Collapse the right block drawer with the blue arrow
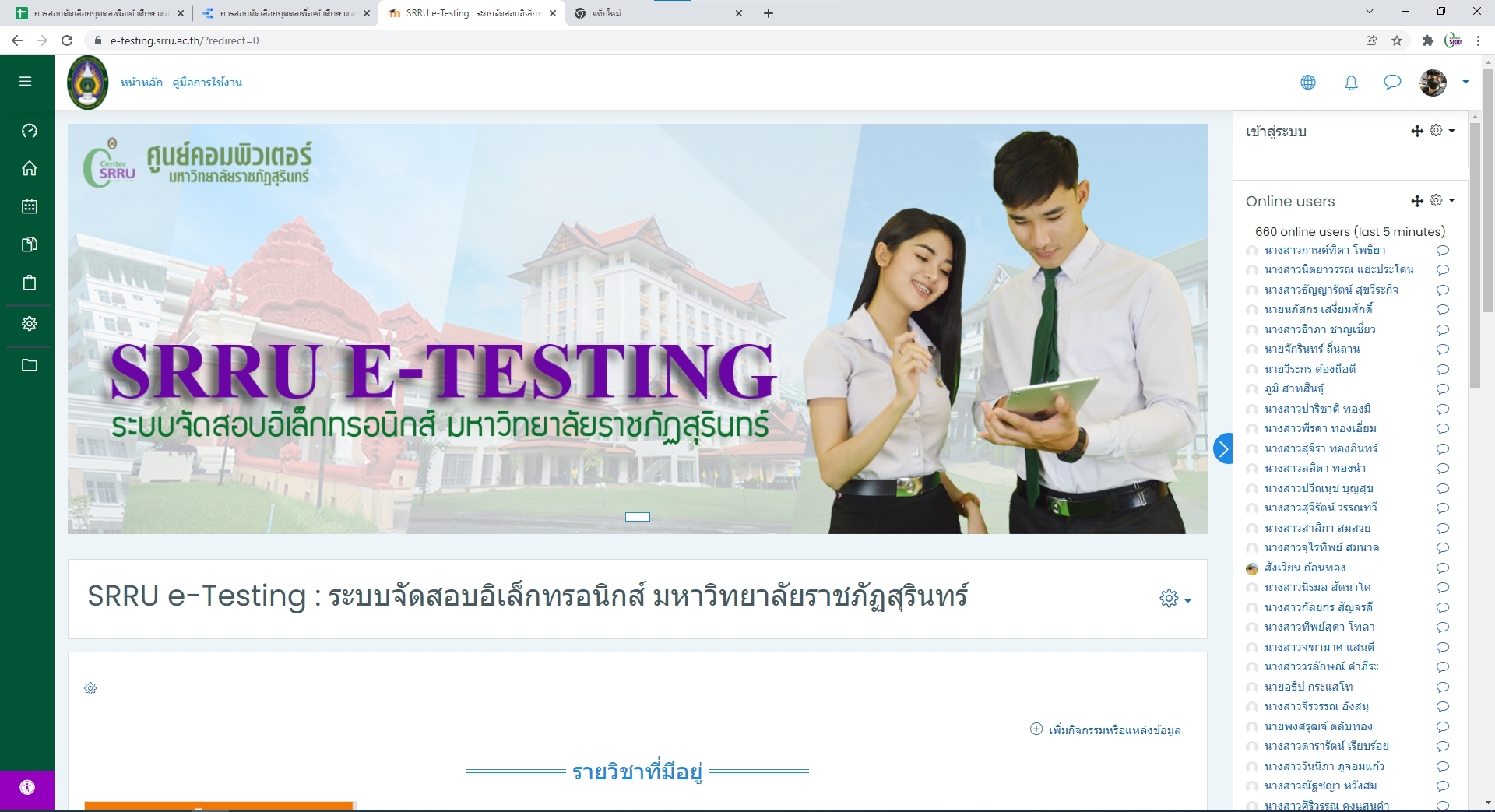Screen dimensions: 1495x812 click(1223, 448)
